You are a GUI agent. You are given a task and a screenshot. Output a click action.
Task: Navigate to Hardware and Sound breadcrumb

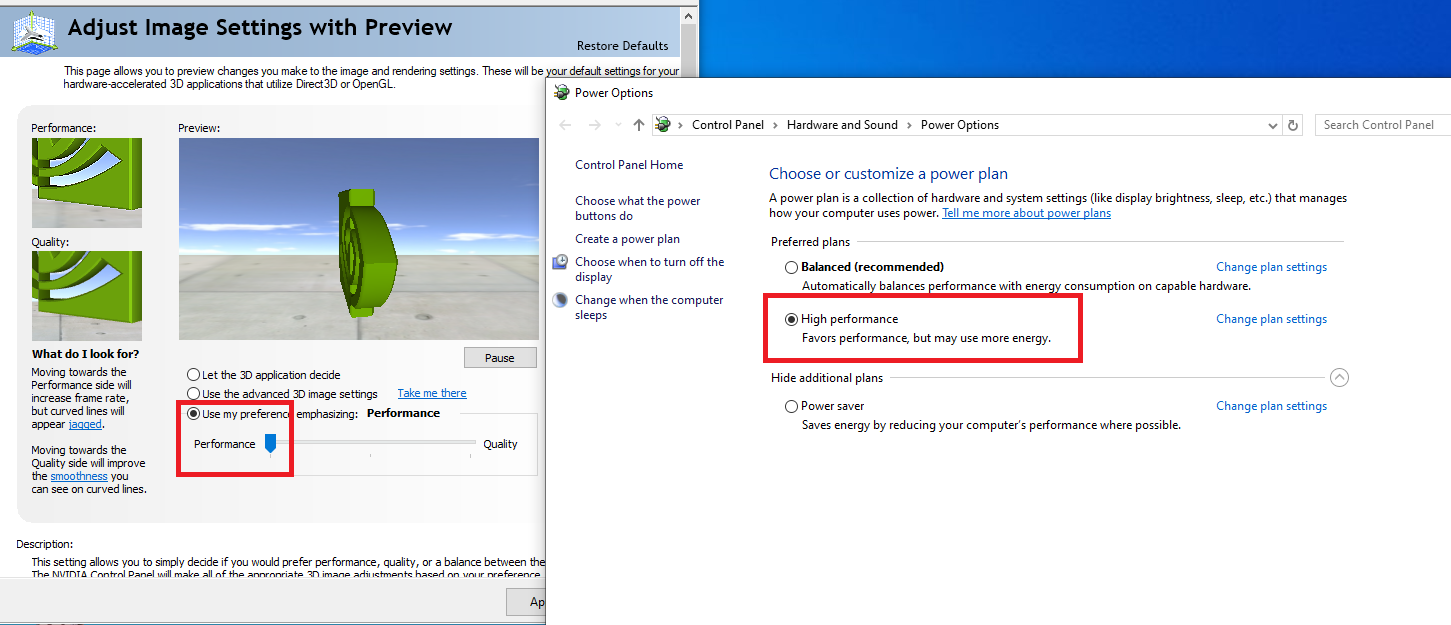click(842, 125)
